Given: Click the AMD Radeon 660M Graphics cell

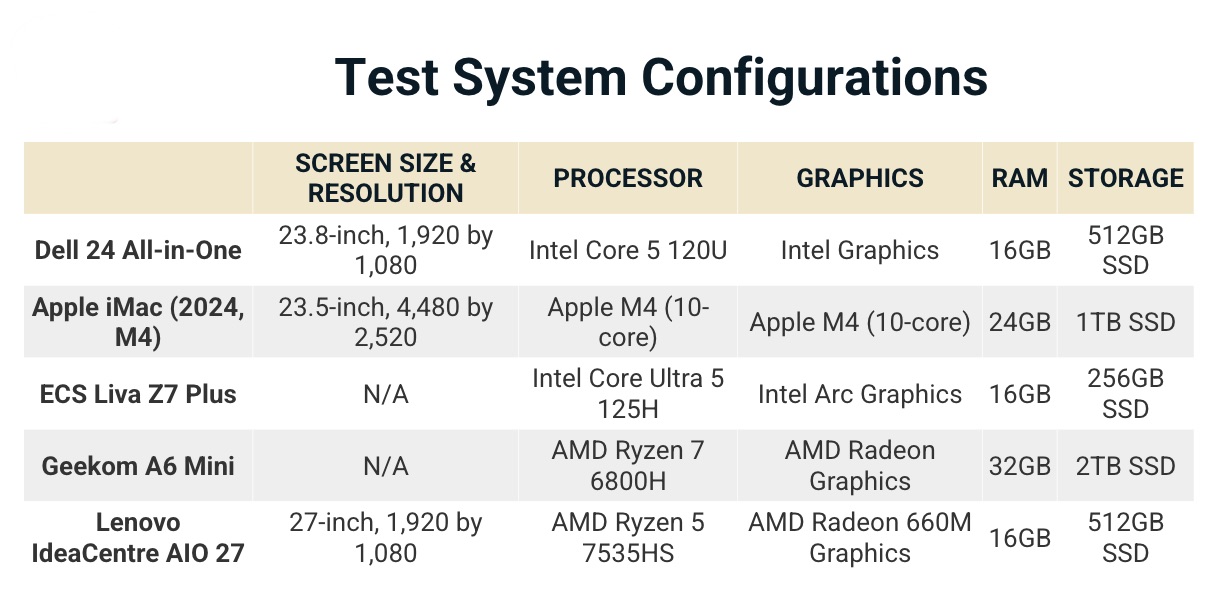Looking at the screenshot, I should click(x=860, y=537).
